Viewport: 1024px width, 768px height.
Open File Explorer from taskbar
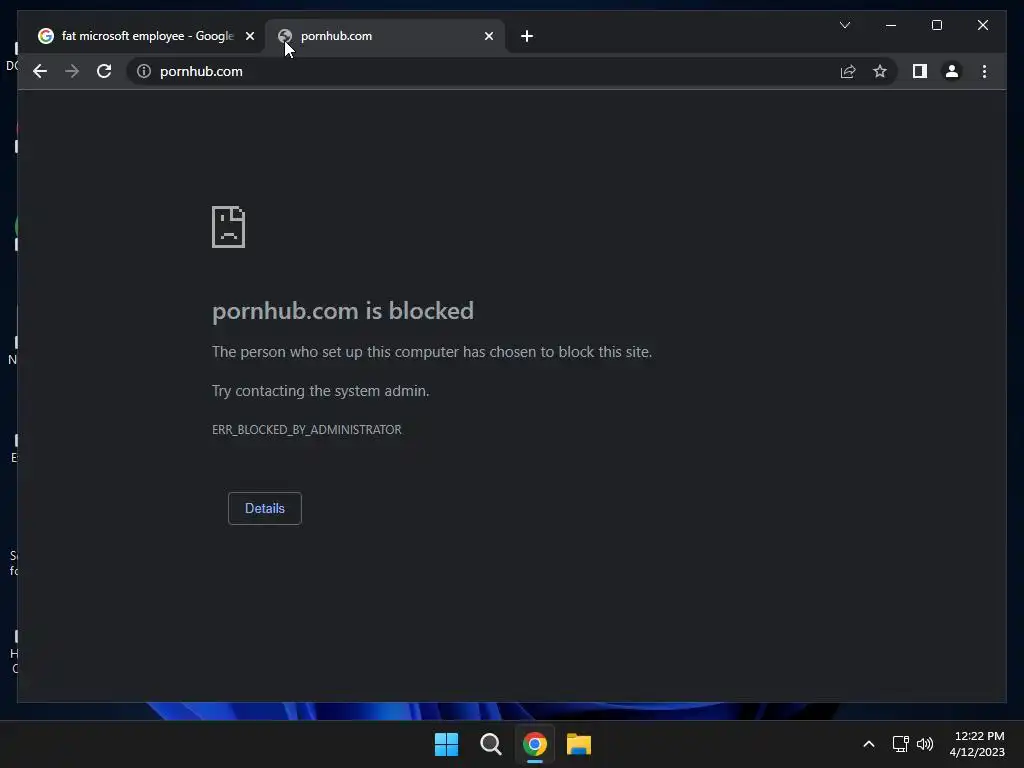pyautogui.click(x=579, y=744)
